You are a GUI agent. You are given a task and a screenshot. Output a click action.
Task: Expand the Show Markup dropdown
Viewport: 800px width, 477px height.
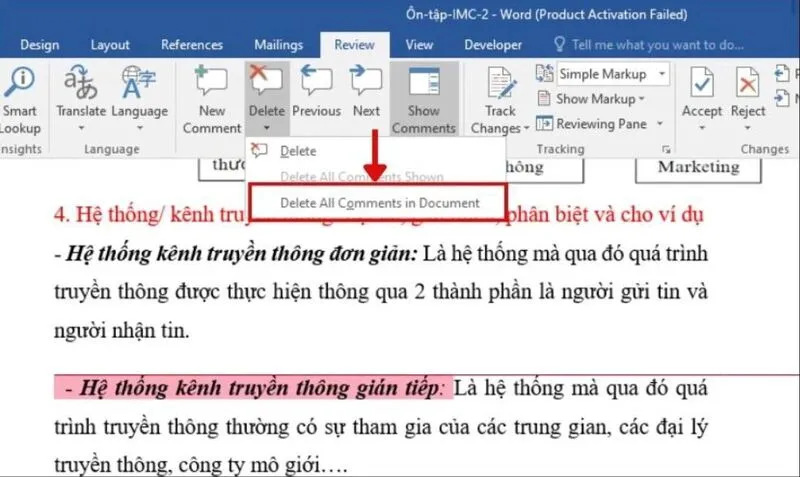pyautogui.click(x=642, y=98)
